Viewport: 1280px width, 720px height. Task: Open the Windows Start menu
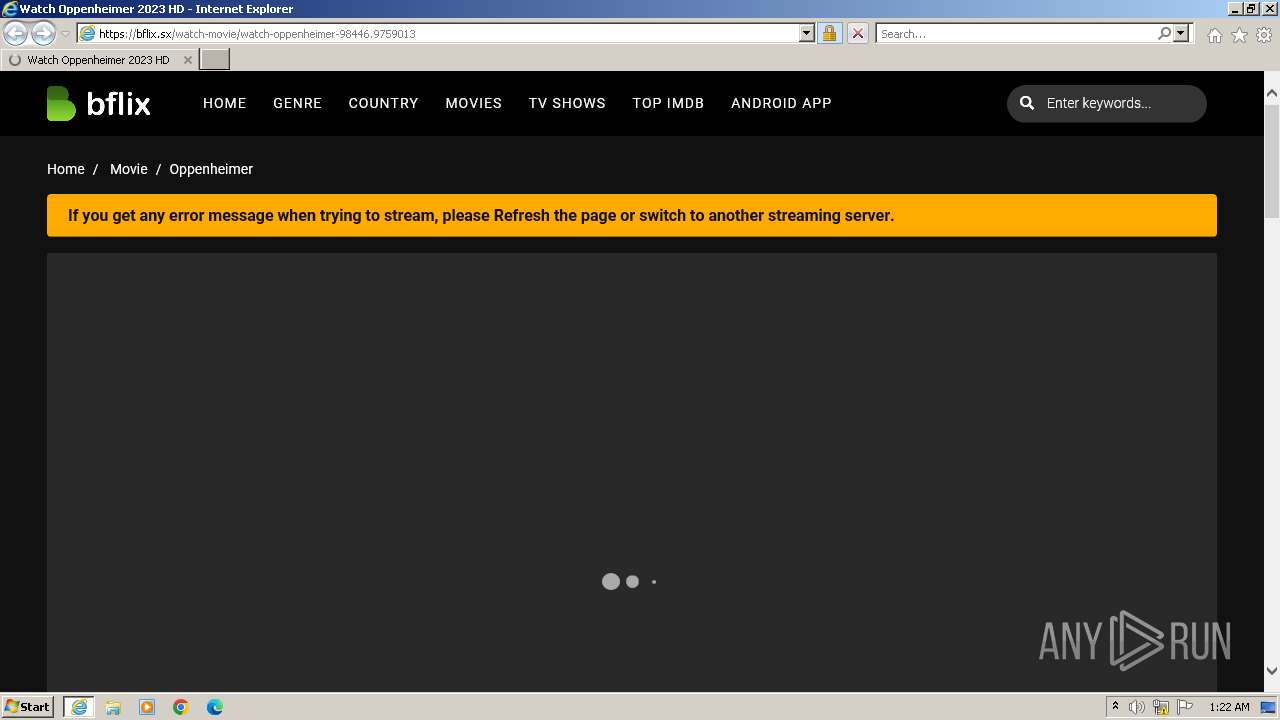pos(28,706)
